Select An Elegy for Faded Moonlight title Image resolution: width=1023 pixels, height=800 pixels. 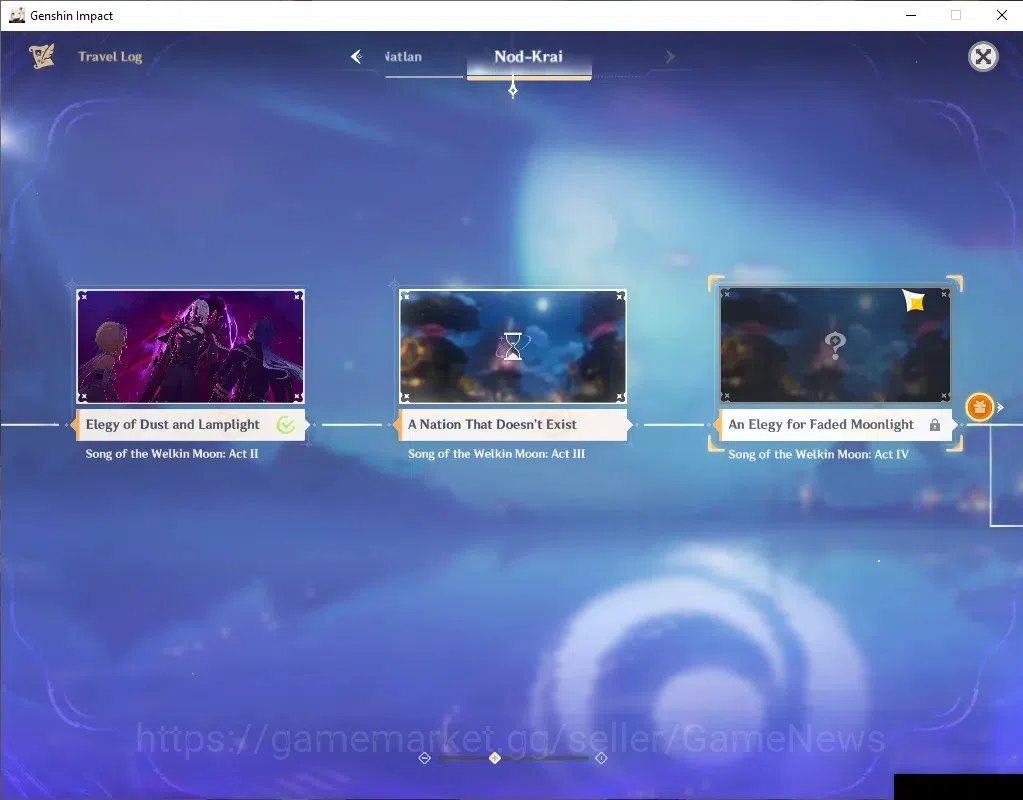[821, 424]
